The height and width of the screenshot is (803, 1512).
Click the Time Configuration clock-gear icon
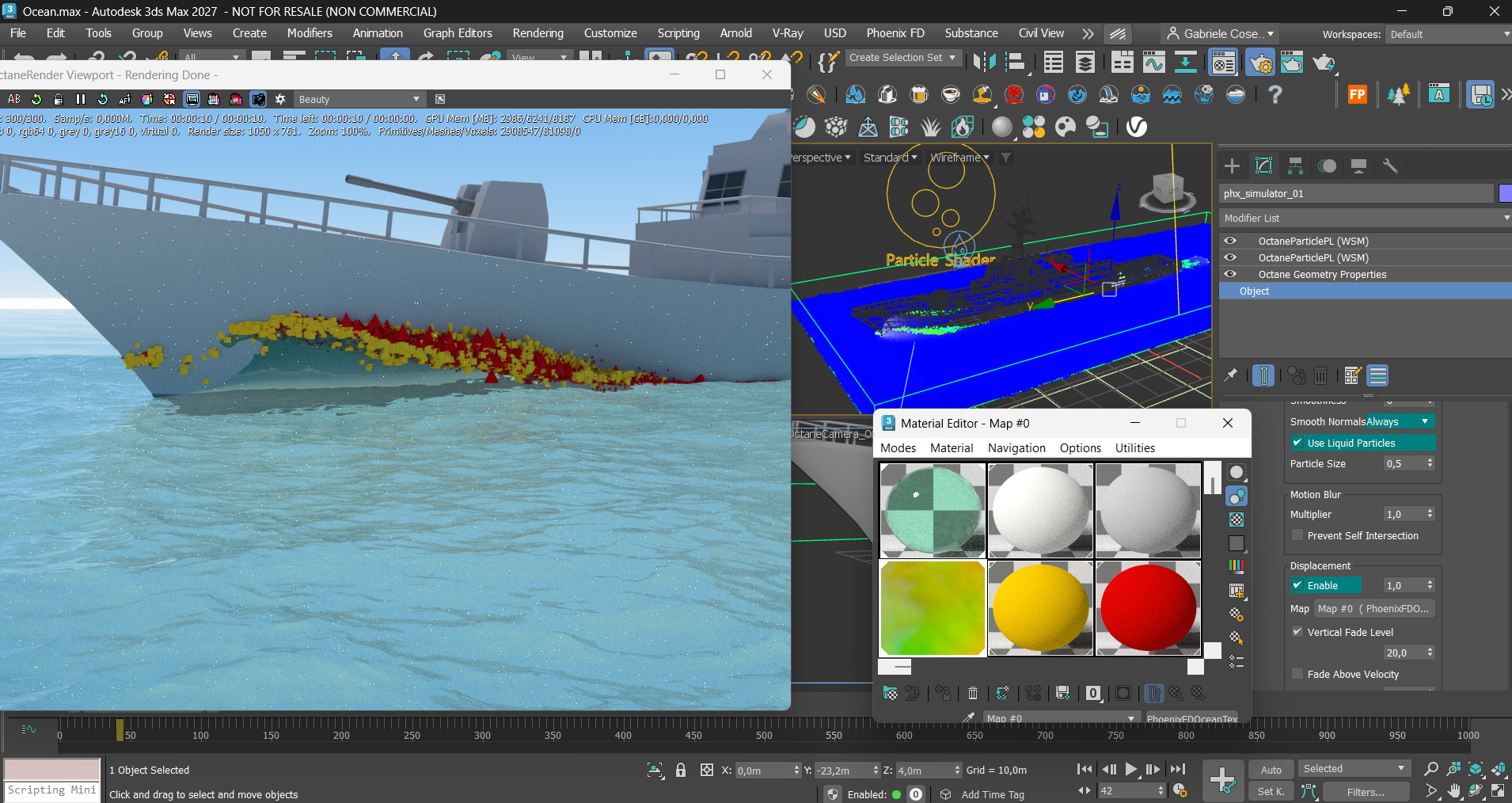coord(1180,791)
